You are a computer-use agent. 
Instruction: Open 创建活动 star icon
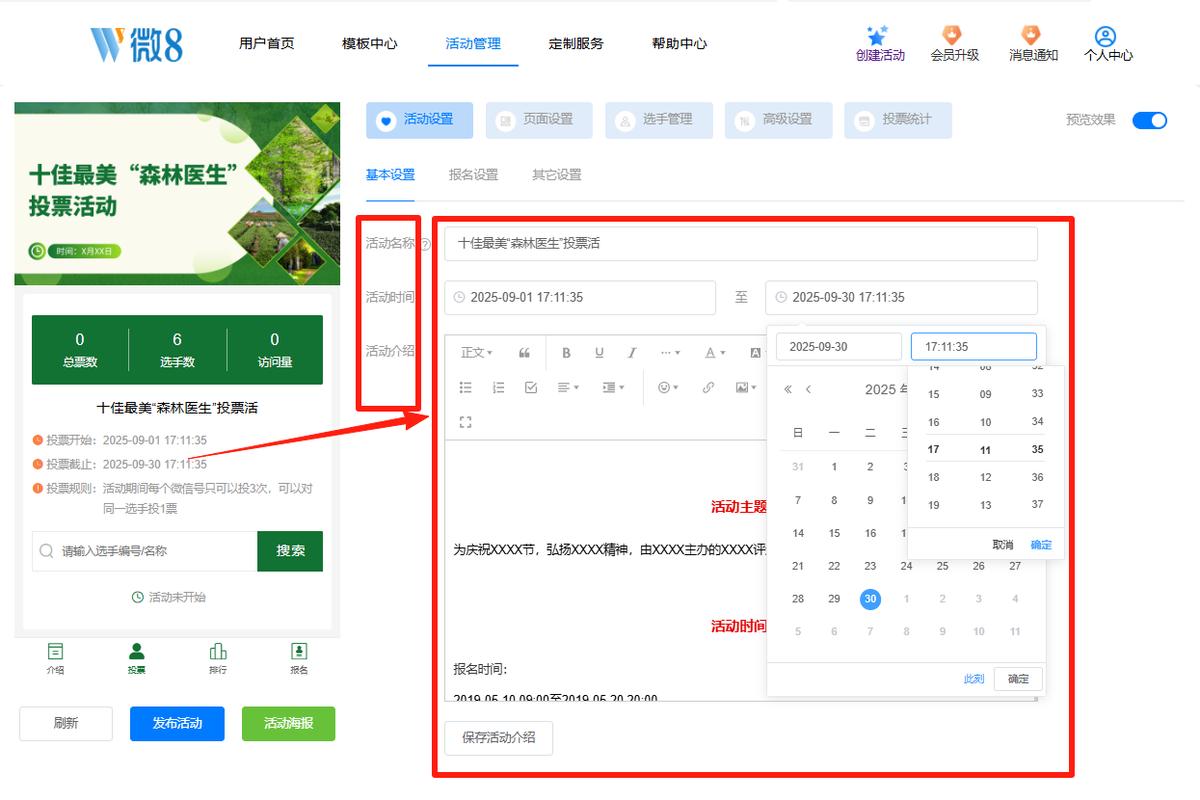[880, 45]
